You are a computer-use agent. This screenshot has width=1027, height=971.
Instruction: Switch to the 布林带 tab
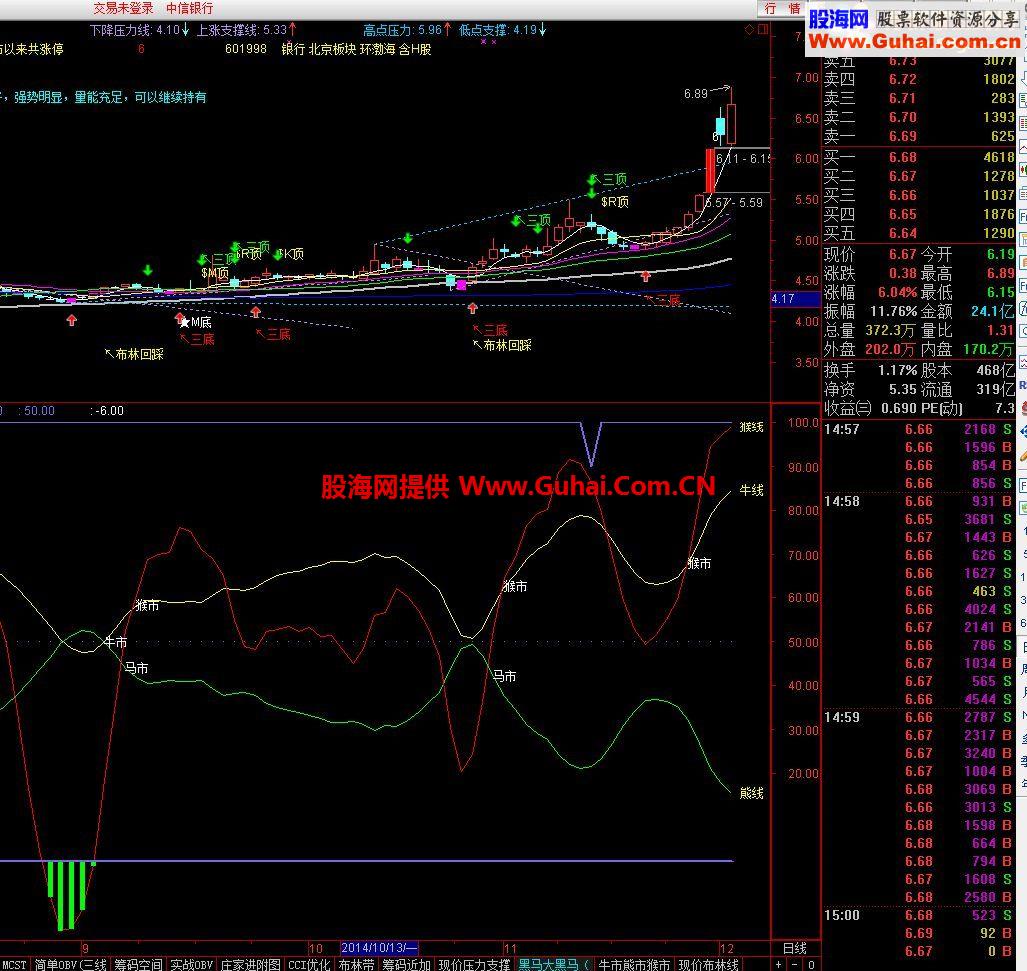(x=356, y=964)
